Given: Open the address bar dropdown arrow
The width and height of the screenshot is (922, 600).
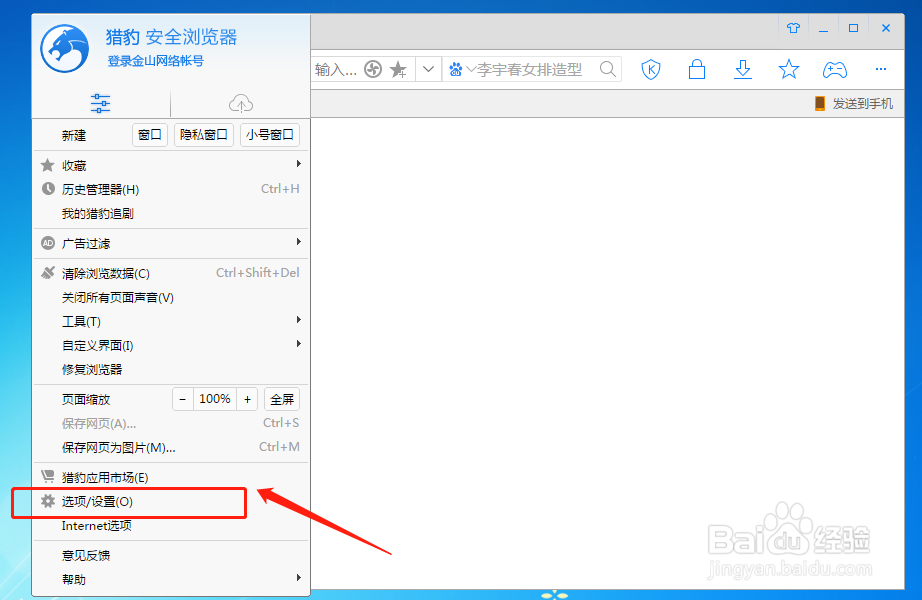Looking at the screenshot, I should [x=429, y=69].
